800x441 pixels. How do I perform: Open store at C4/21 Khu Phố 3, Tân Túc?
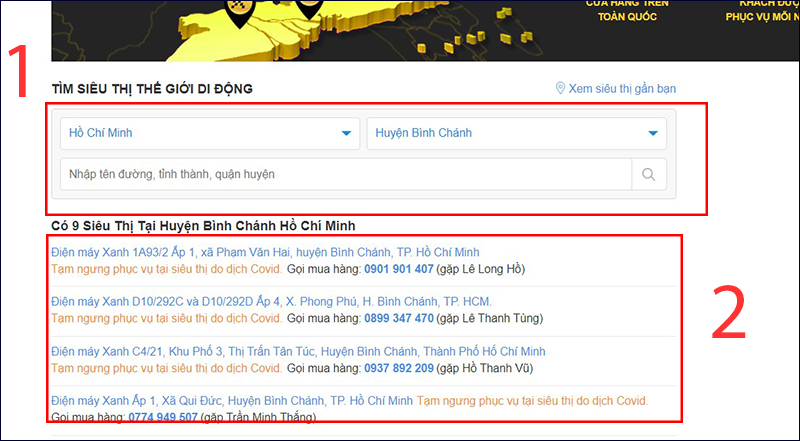coord(298,351)
